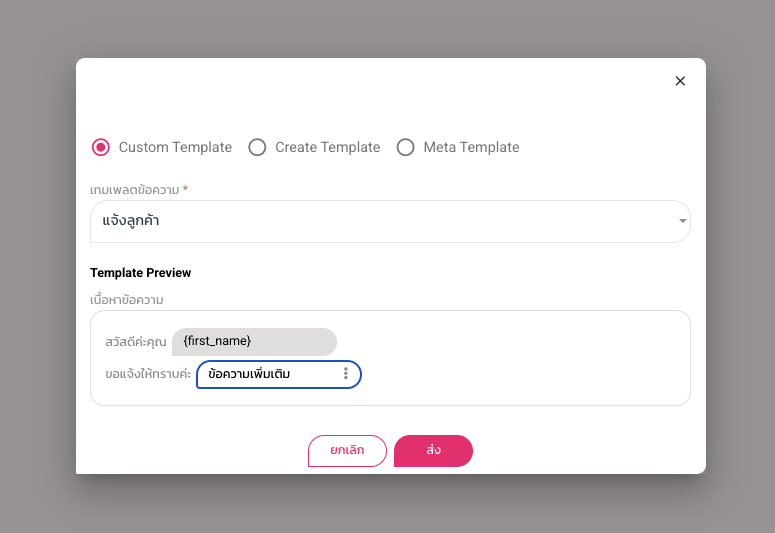Select the Create Template radio button
Image resolution: width=775 pixels, height=533 pixels.
pyautogui.click(x=257, y=147)
